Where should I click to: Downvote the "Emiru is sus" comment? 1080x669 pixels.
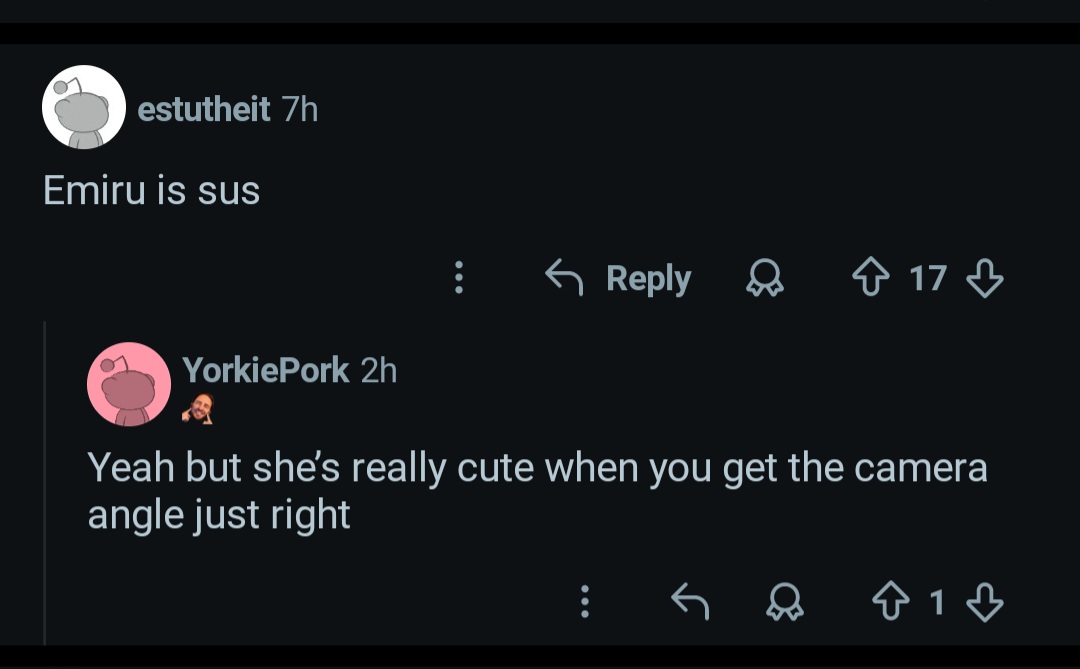click(x=986, y=278)
